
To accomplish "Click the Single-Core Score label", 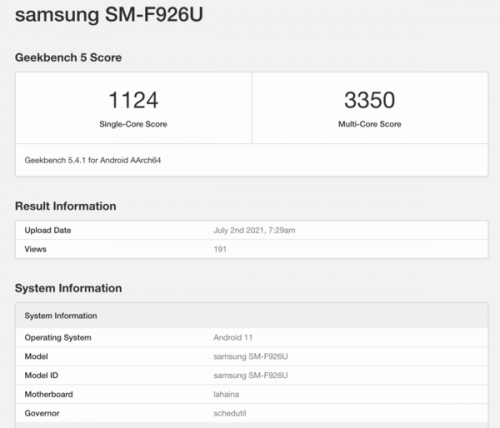I will pos(133,124).
